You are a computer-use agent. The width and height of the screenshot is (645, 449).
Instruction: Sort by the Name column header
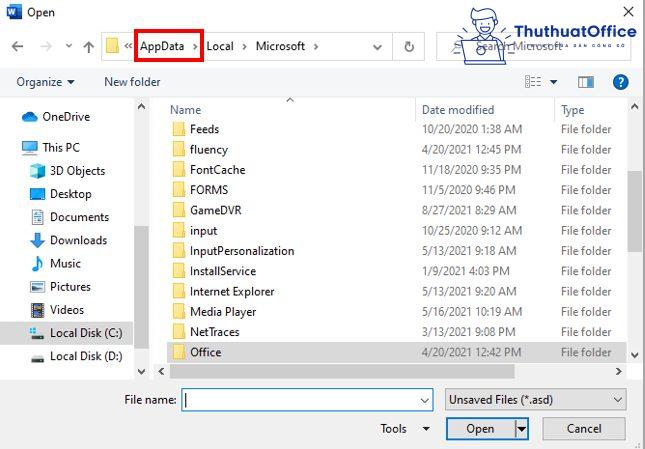[186, 110]
